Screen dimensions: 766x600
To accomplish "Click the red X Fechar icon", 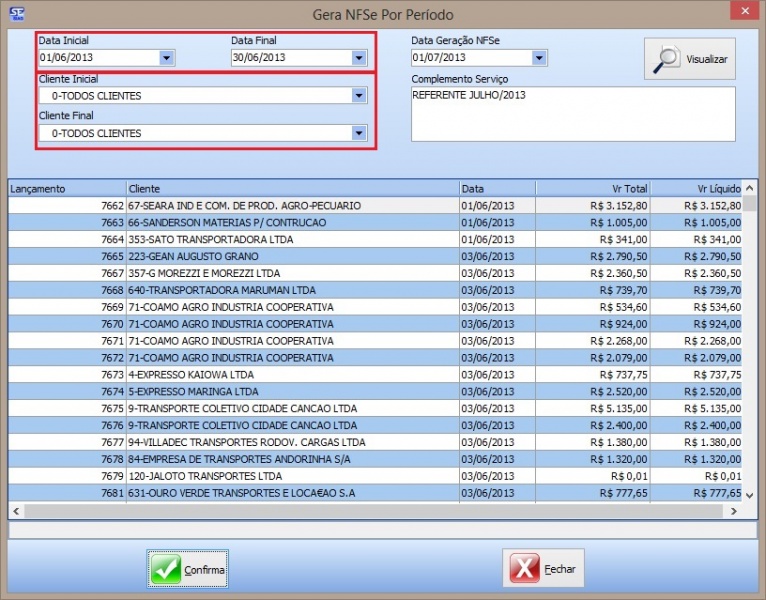I will pos(524,569).
